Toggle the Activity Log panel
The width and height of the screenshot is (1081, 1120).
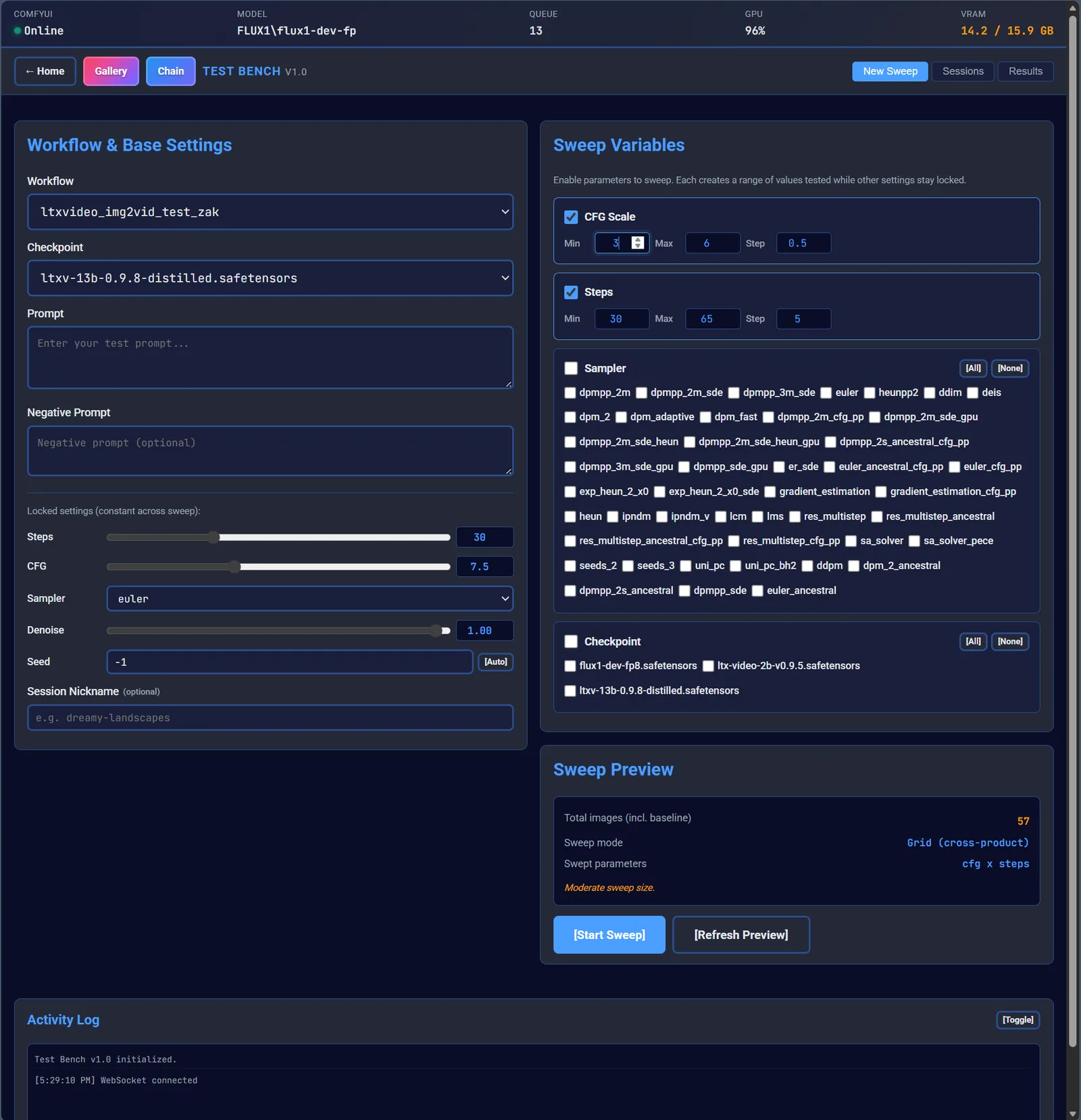(1017, 1020)
